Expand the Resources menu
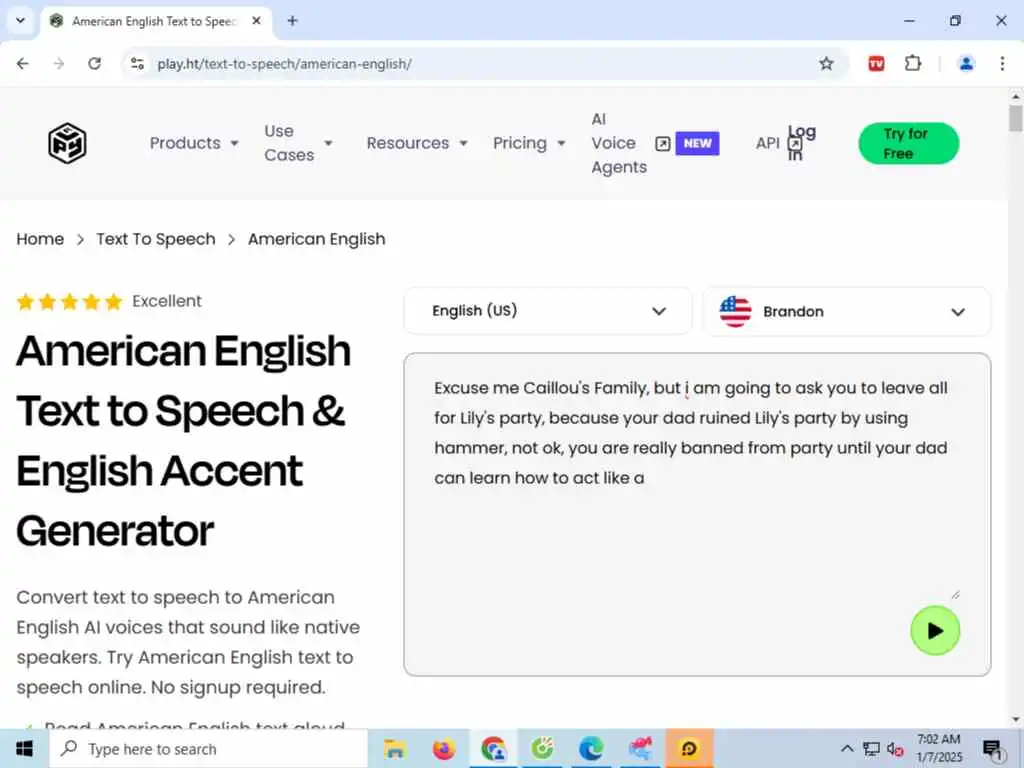1024x768 pixels. (417, 143)
